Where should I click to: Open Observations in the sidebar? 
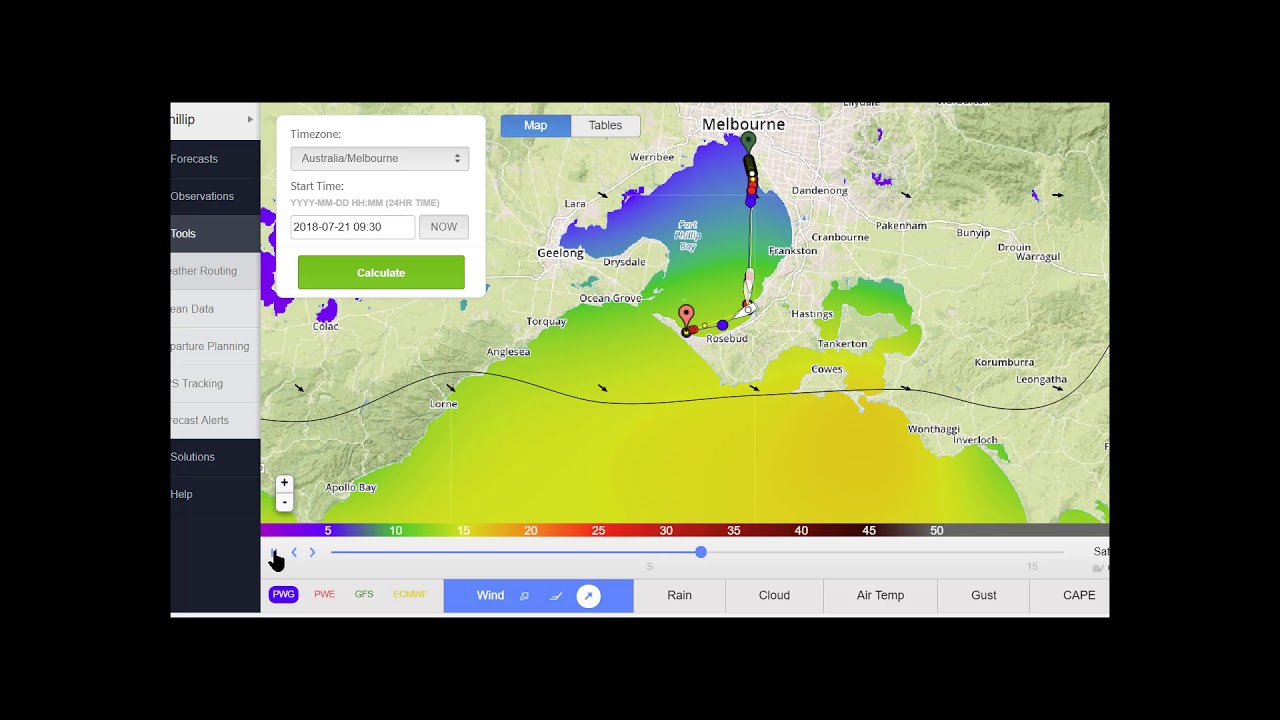pyautogui.click(x=215, y=196)
